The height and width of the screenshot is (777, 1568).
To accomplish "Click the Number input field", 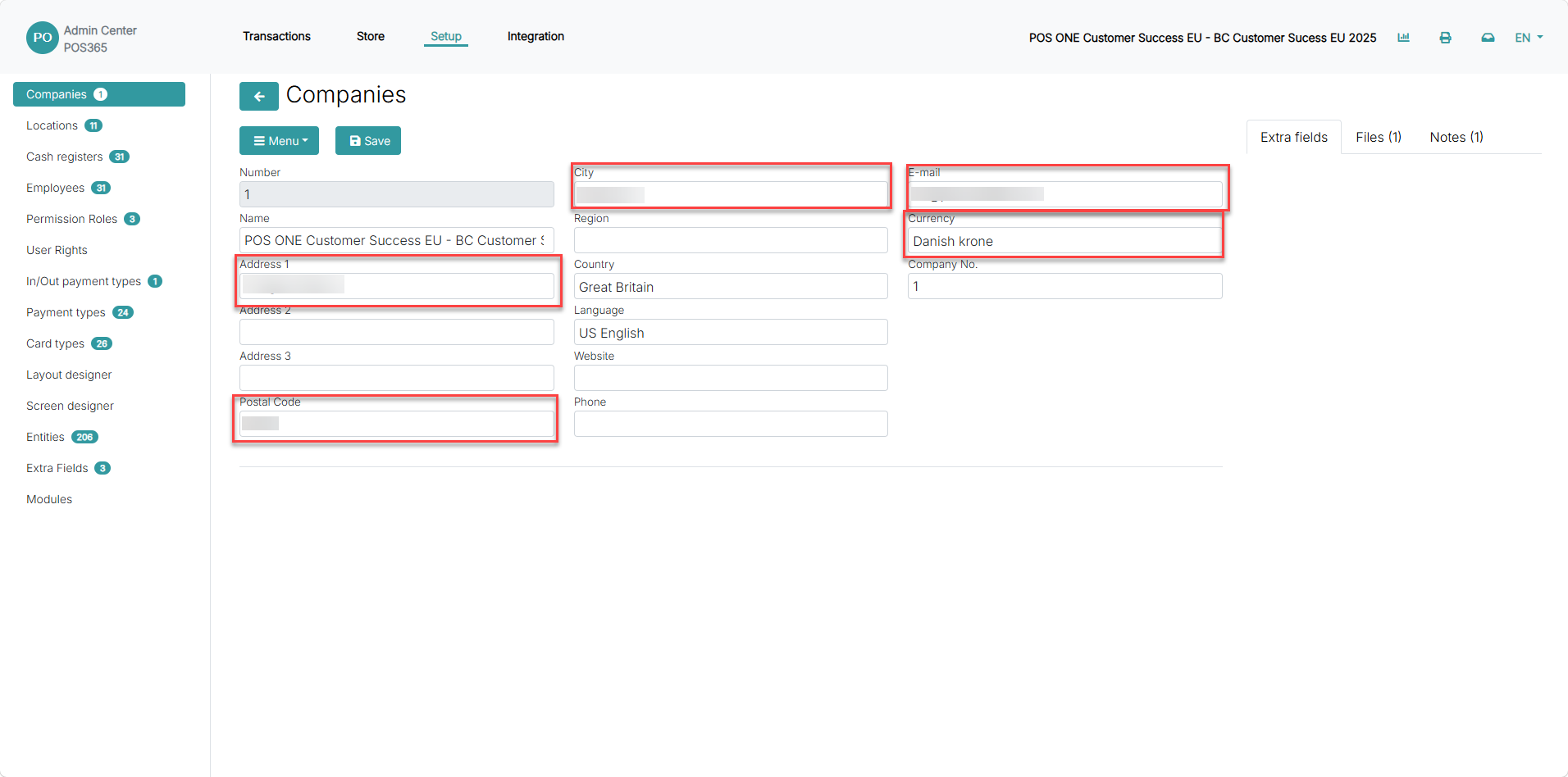I will [397, 194].
